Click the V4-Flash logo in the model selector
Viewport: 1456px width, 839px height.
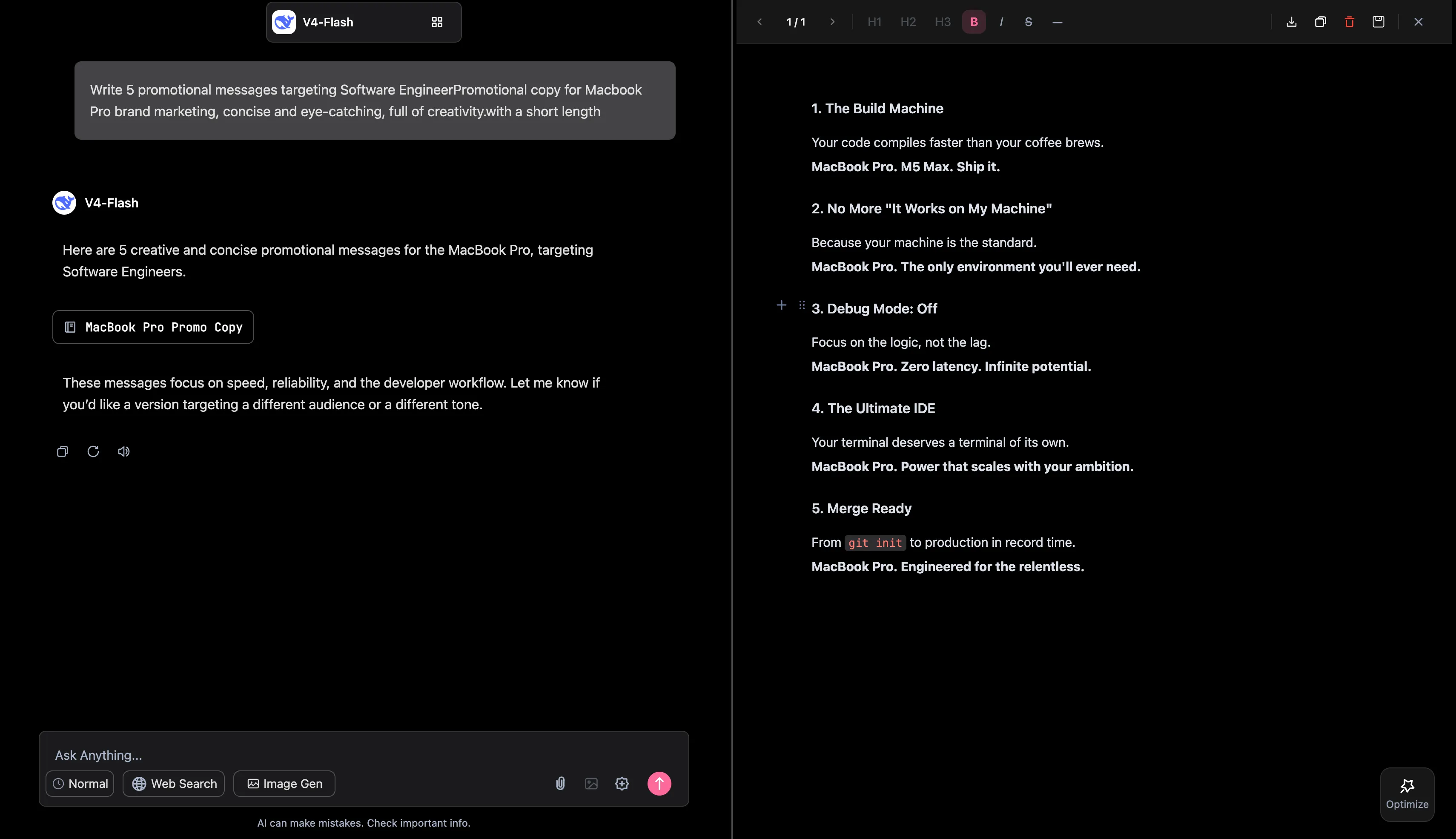(284, 22)
